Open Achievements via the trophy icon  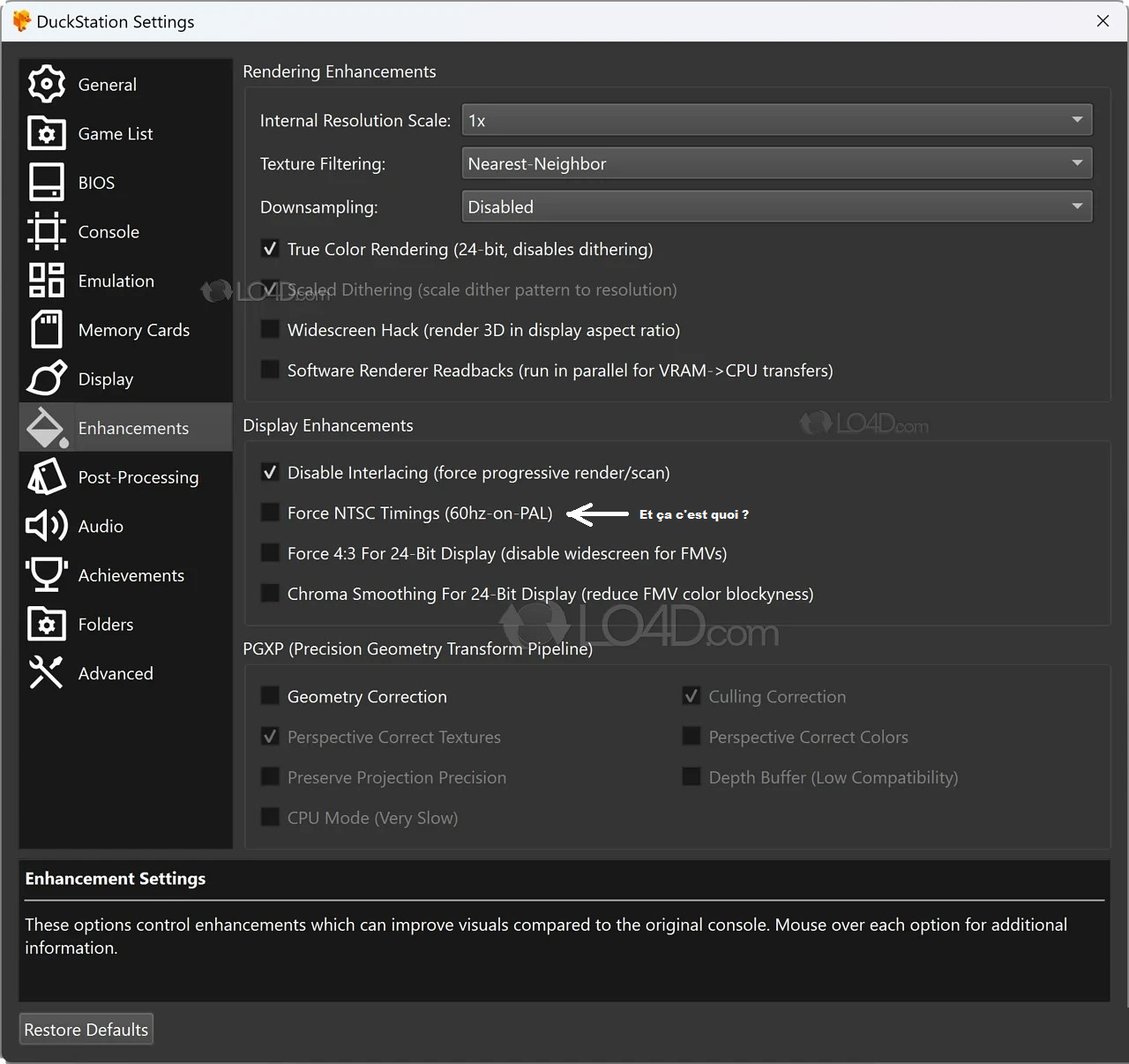[46, 575]
